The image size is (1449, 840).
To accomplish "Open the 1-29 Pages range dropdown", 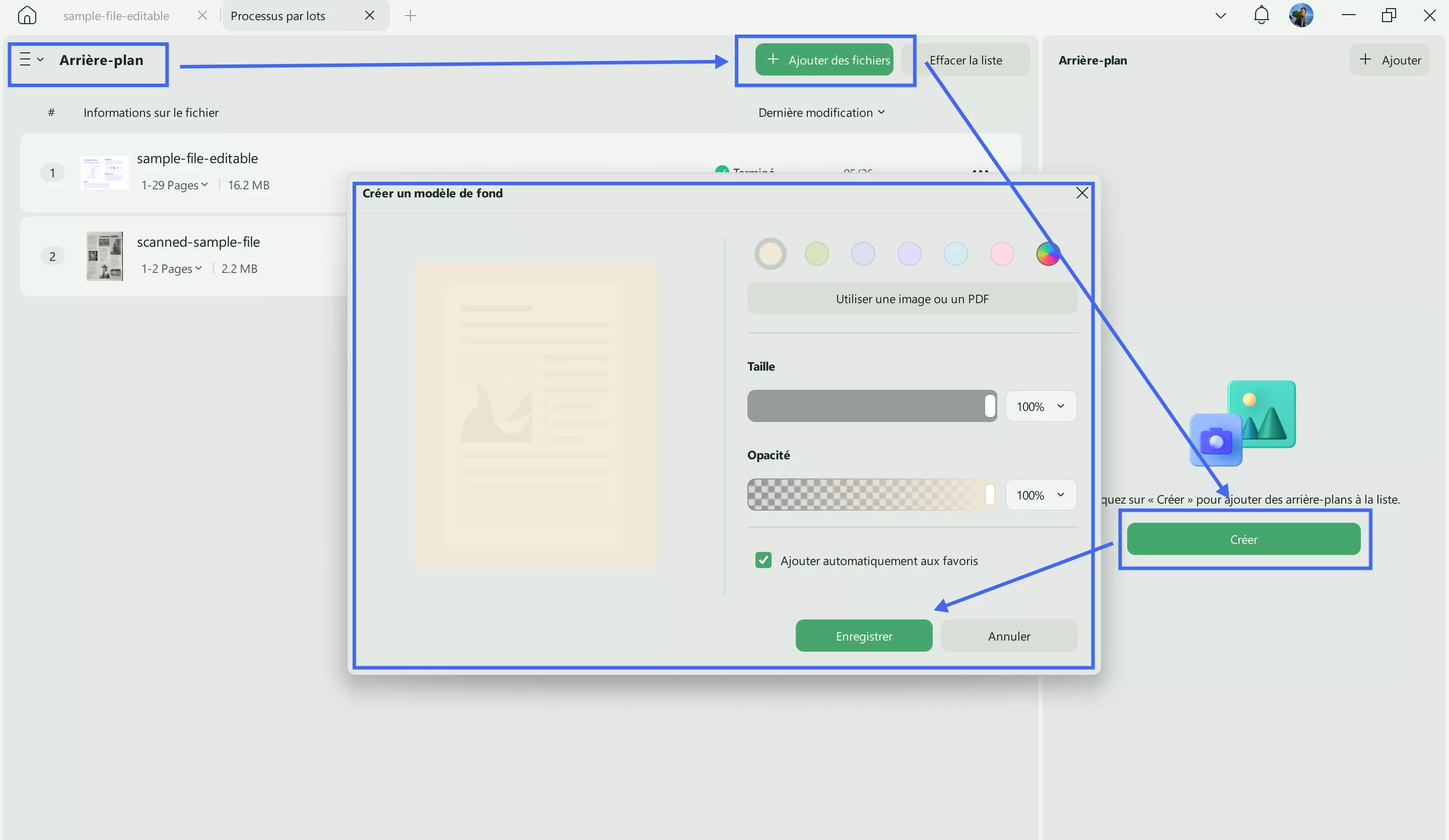I will [174, 184].
